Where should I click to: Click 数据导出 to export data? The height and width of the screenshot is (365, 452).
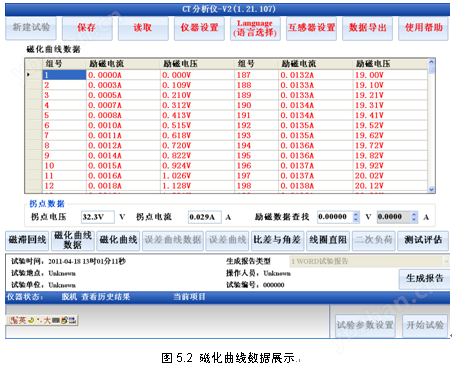pyautogui.click(x=367, y=28)
